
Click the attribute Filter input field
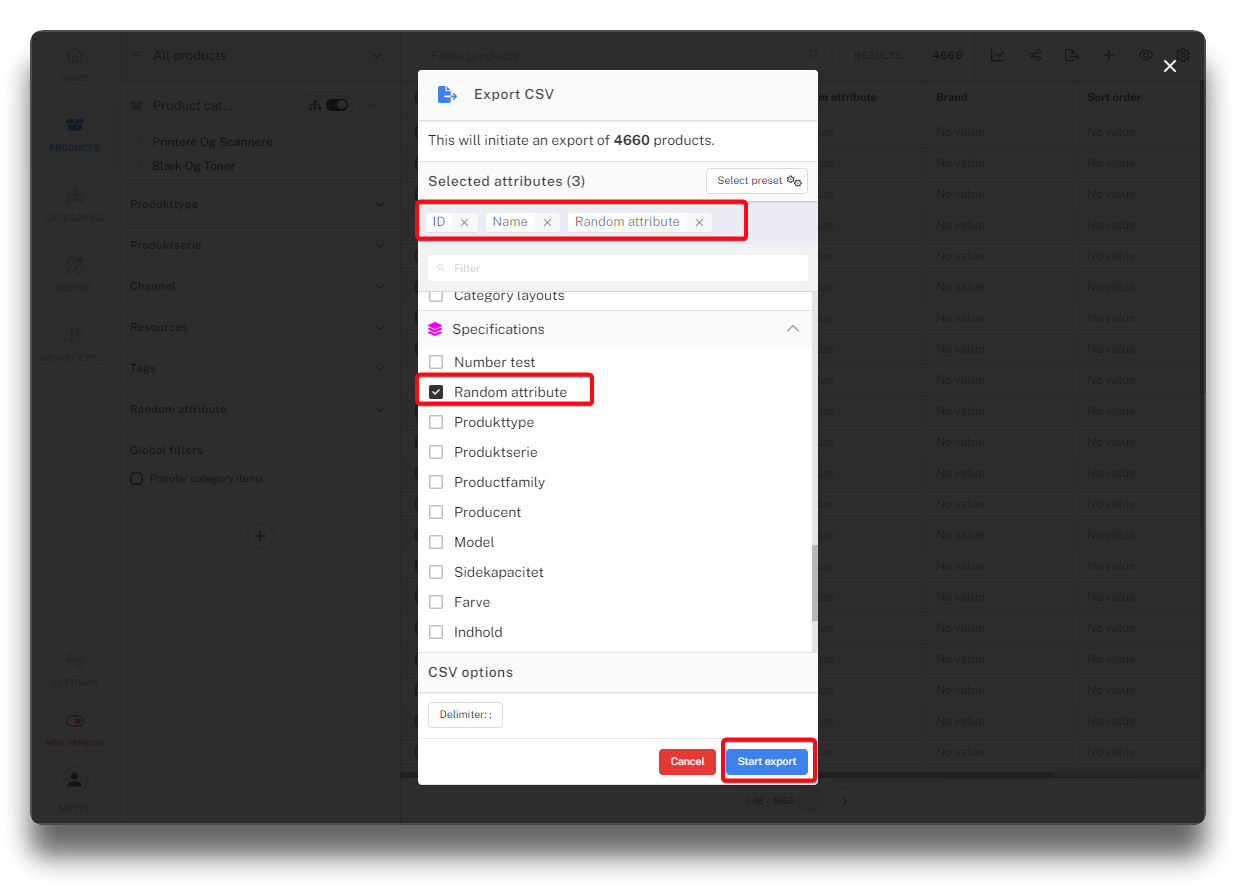(x=617, y=268)
